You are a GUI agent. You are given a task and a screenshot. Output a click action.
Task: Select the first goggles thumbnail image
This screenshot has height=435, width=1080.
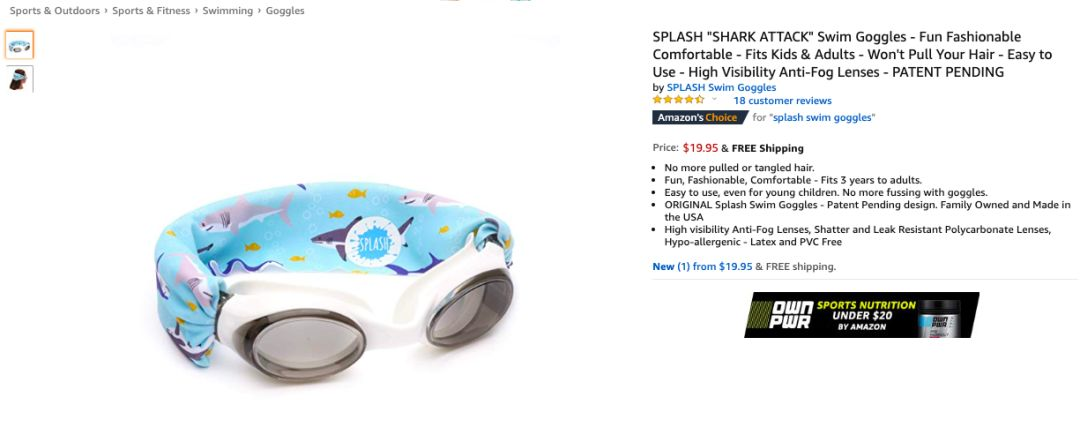coord(19,45)
